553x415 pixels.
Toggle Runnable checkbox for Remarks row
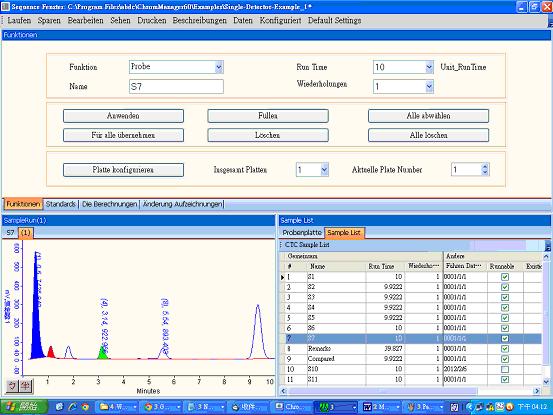pyautogui.click(x=505, y=349)
